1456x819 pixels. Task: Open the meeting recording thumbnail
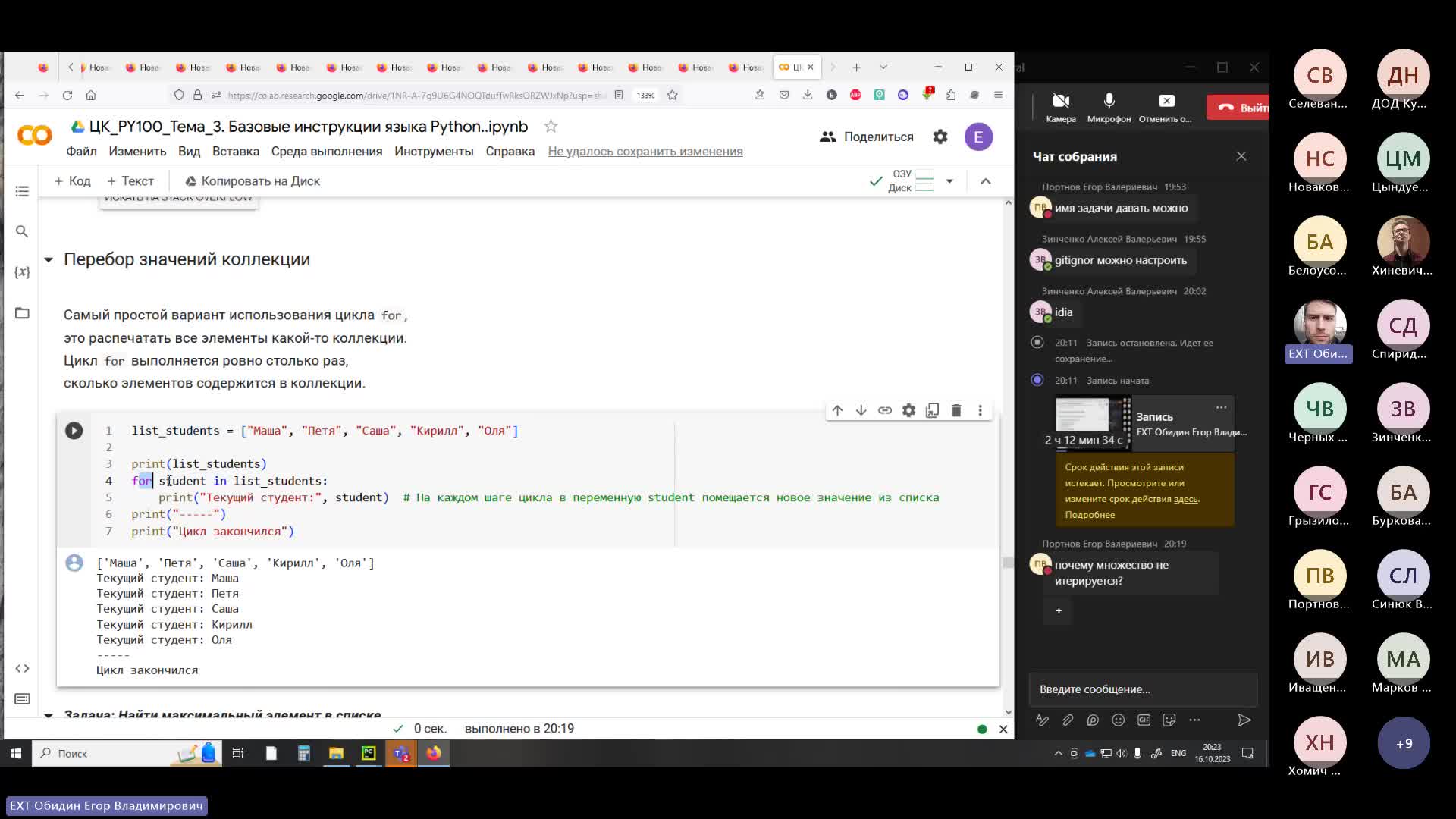click(1092, 423)
